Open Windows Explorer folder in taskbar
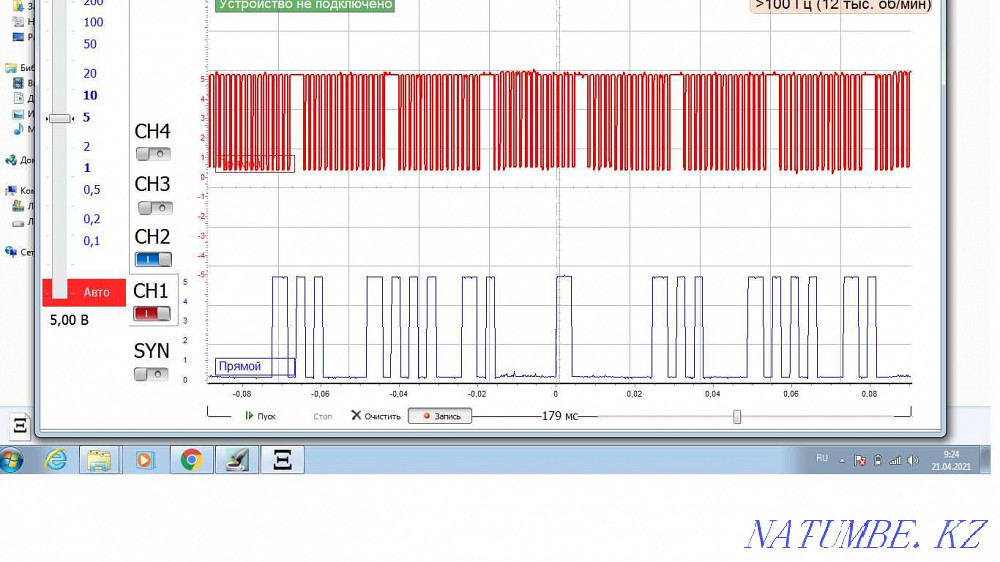1000x562 pixels. pyautogui.click(x=99, y=459)
